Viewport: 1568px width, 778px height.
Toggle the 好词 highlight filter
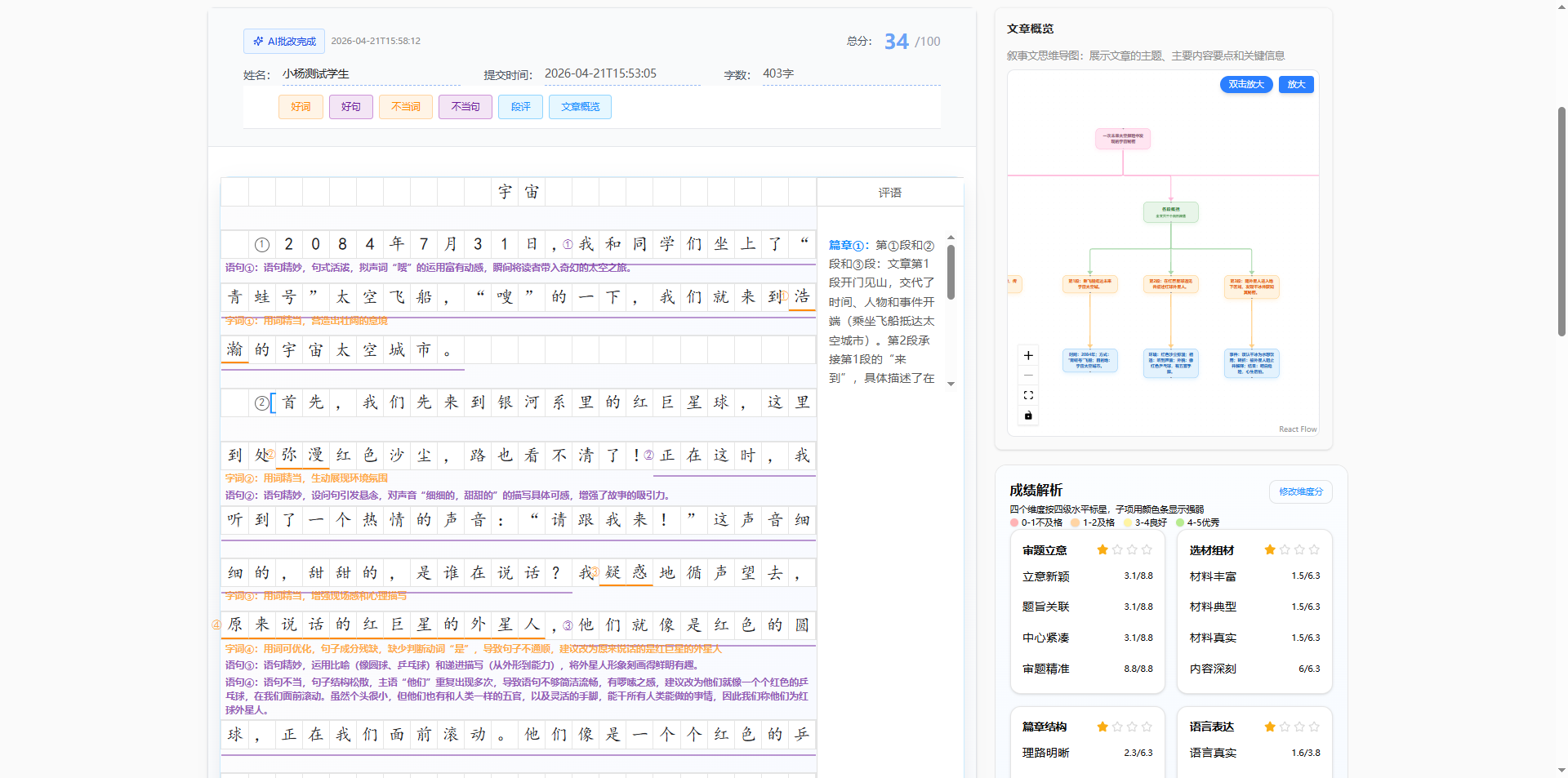tap(301, 107)
